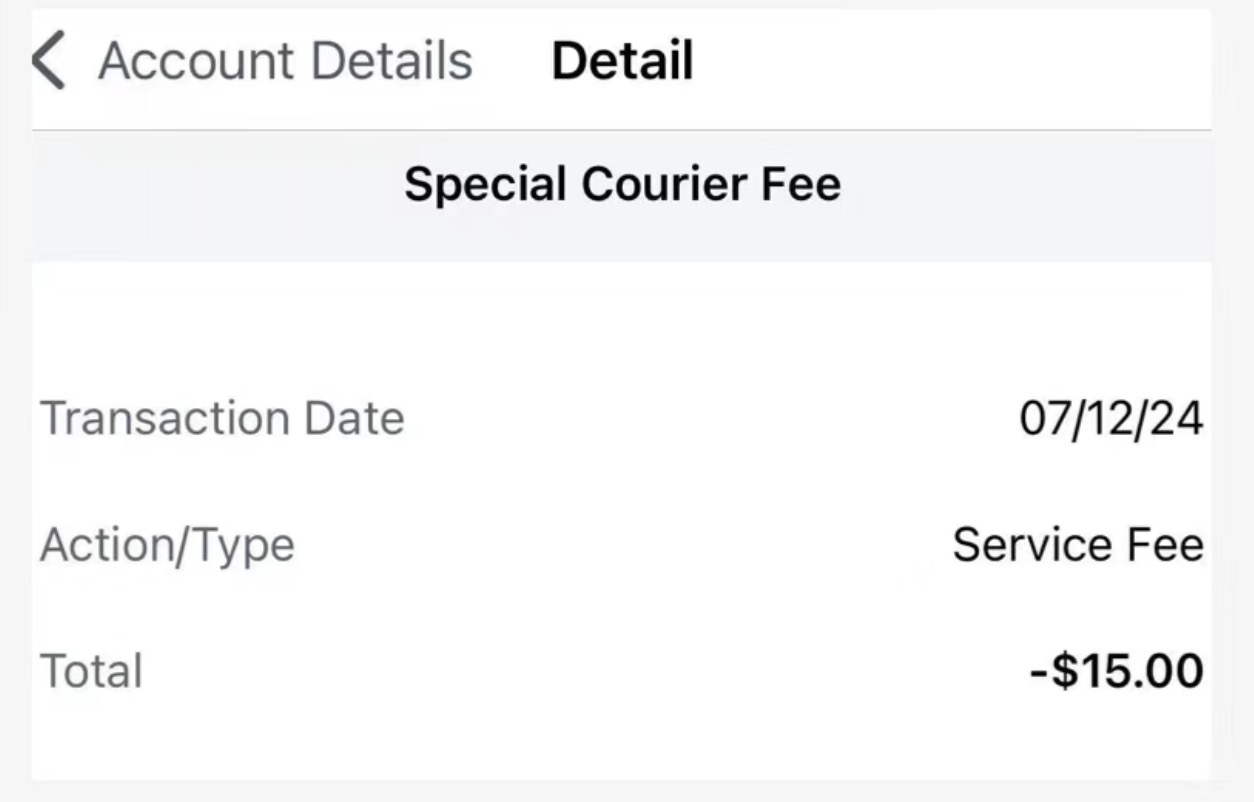Click blank card area below Total row
The width and height of the screenshot is (1254, 802).
(622, 745)
